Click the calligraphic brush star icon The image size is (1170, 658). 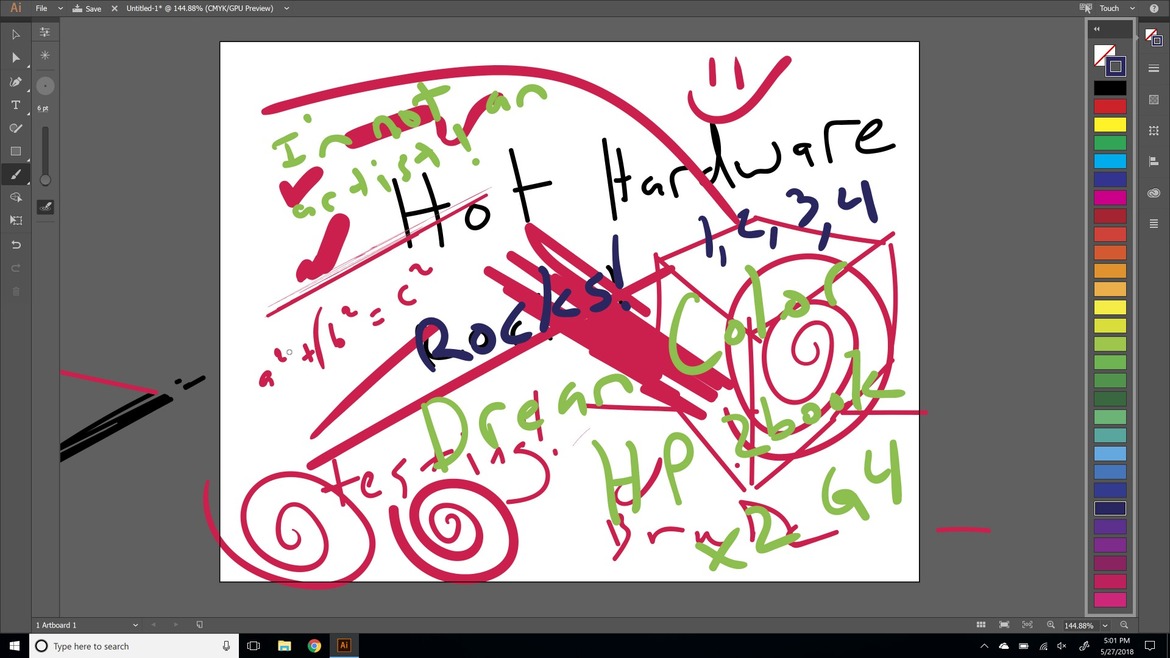[x=45, y=55]
